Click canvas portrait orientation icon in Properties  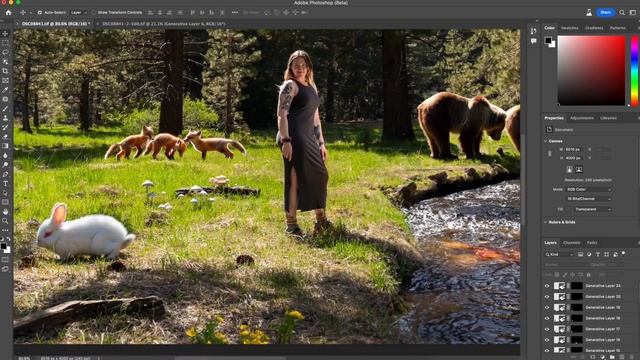pyautogui.click(x=569, y=169)
